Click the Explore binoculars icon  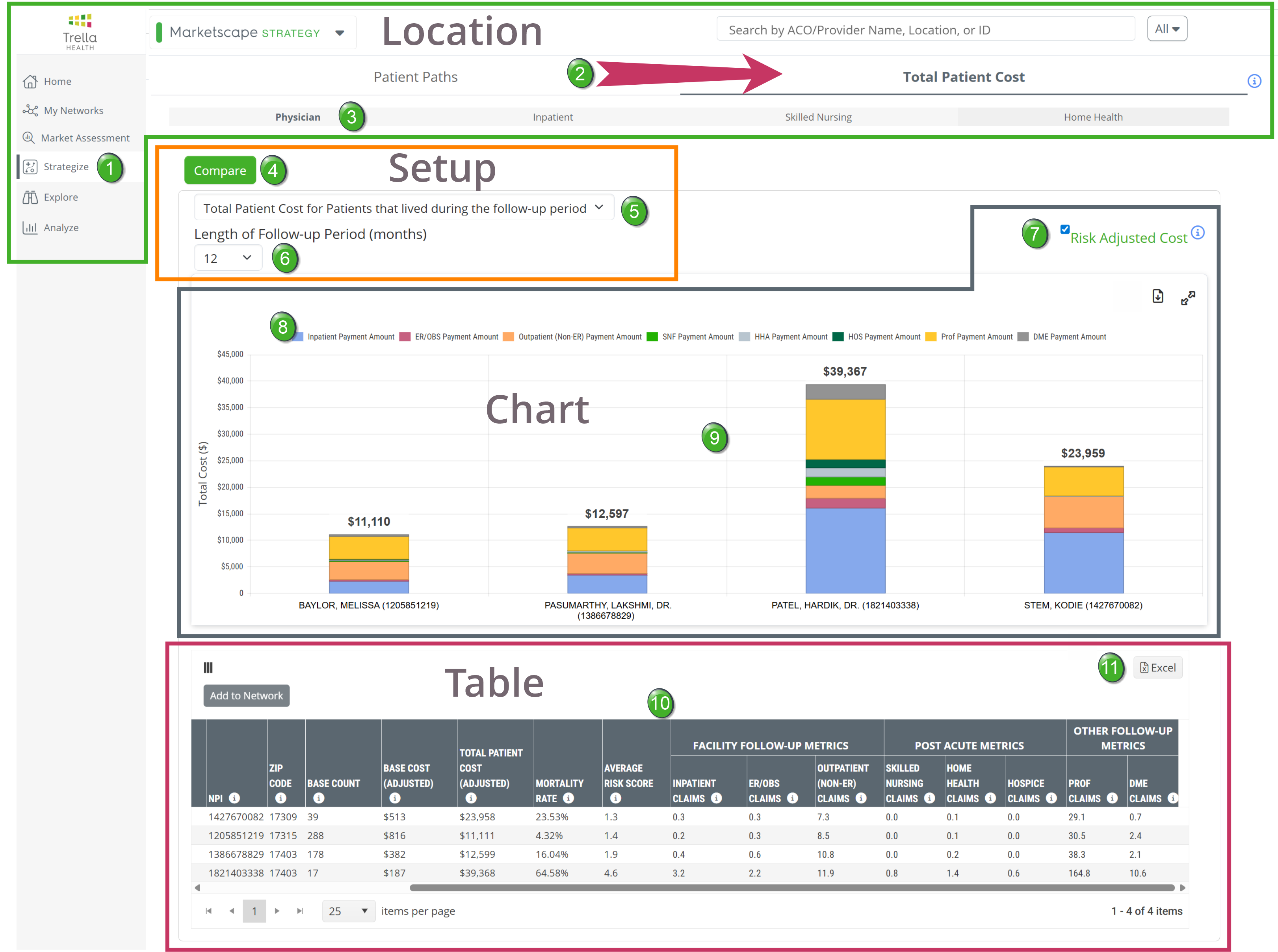click(30, 197)
